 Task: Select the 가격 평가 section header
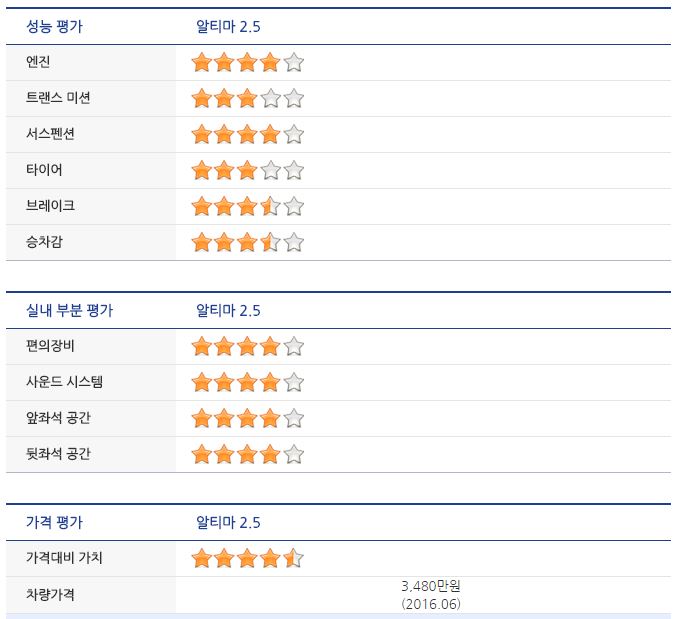point(54,522)
